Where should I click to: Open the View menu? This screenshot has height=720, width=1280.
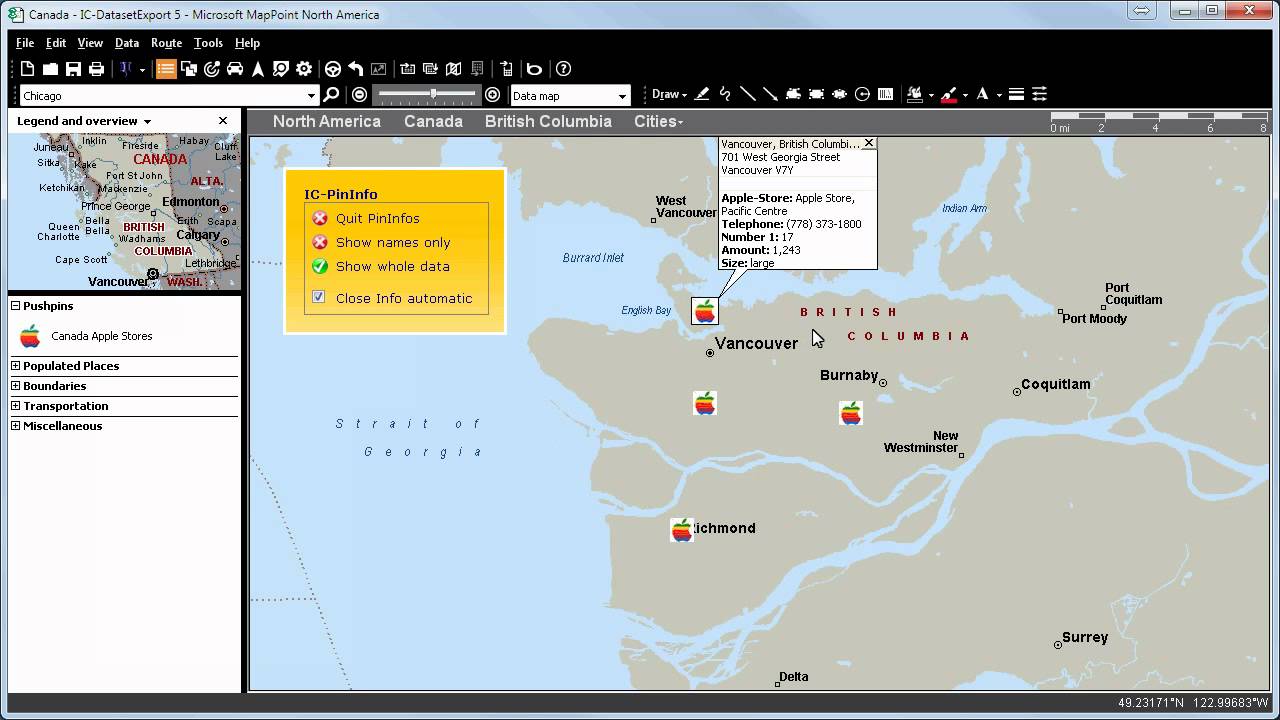coord(90,43)
